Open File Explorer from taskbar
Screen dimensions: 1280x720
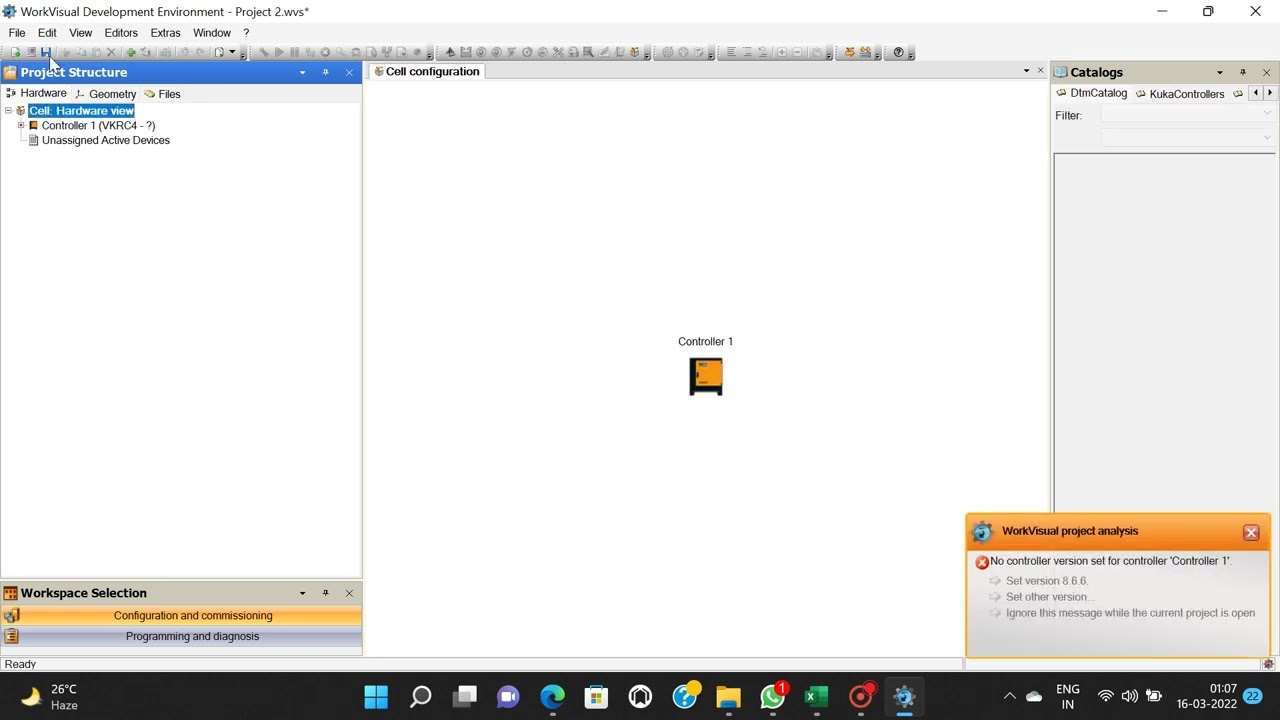[728, 696]
